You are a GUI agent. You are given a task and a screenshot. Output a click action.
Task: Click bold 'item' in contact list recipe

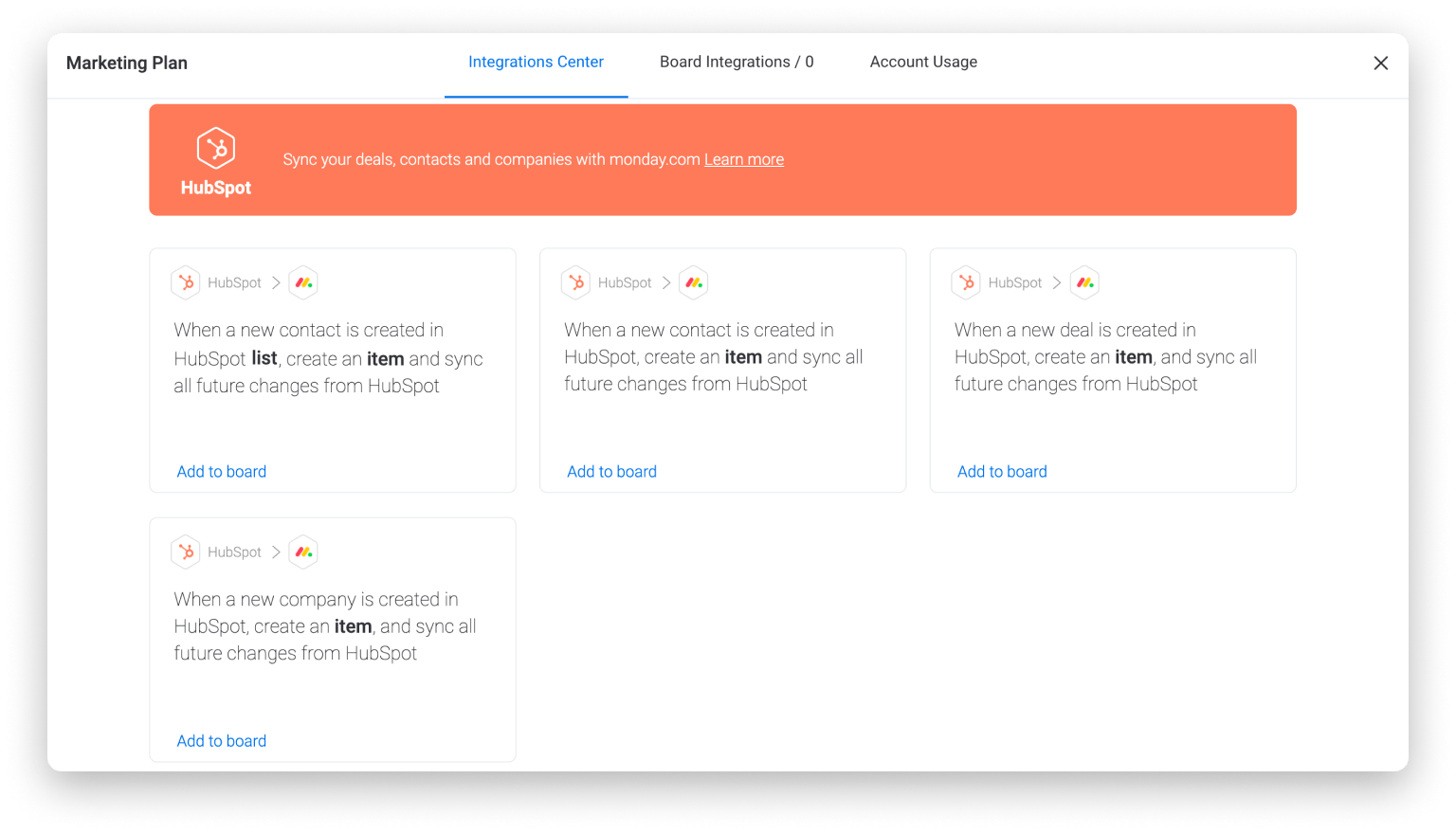pyautogui.click(x=386, y=358)
